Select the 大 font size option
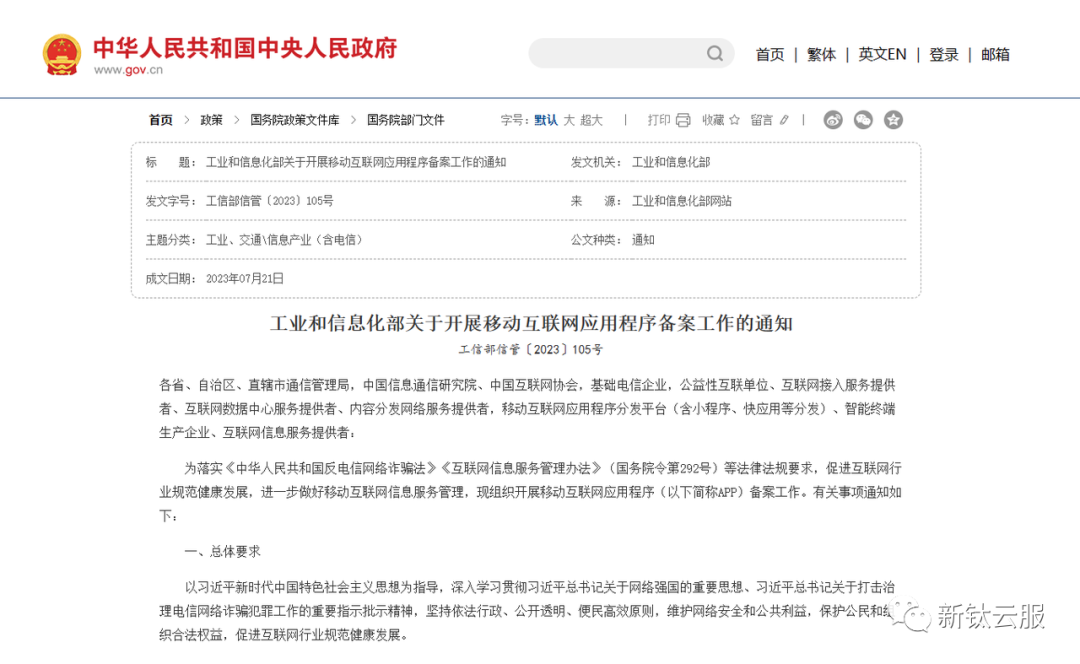Viewport: 1080px width, 664px height. click(572, 119)
